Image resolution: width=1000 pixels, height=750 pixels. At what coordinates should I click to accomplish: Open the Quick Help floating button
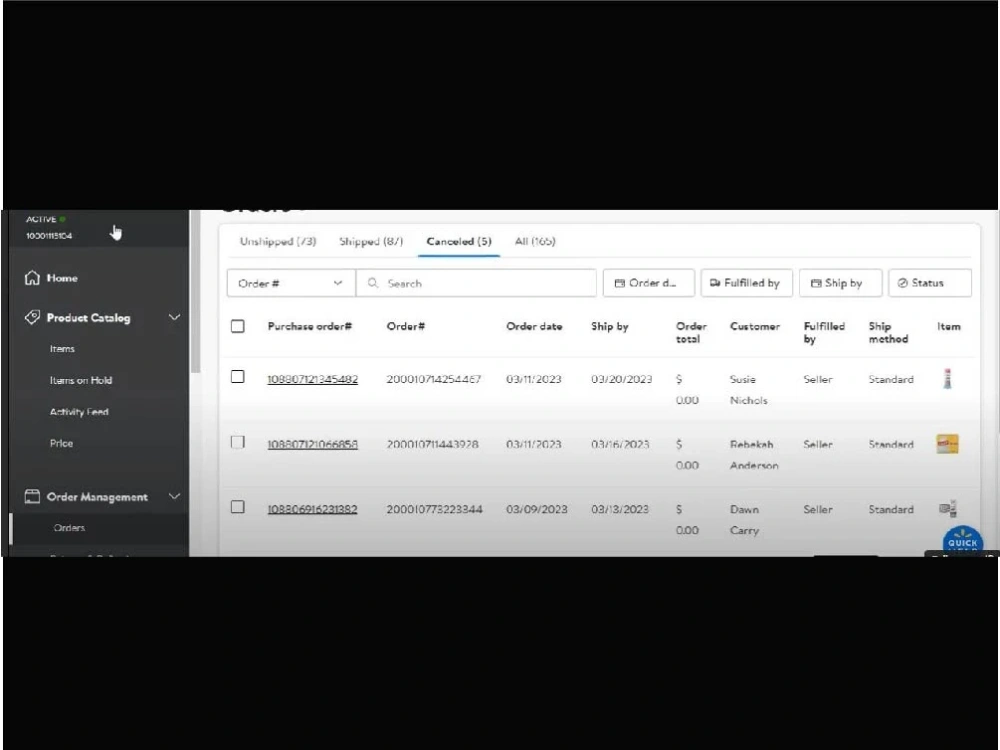pyautogui.click(x=962, y=541)
